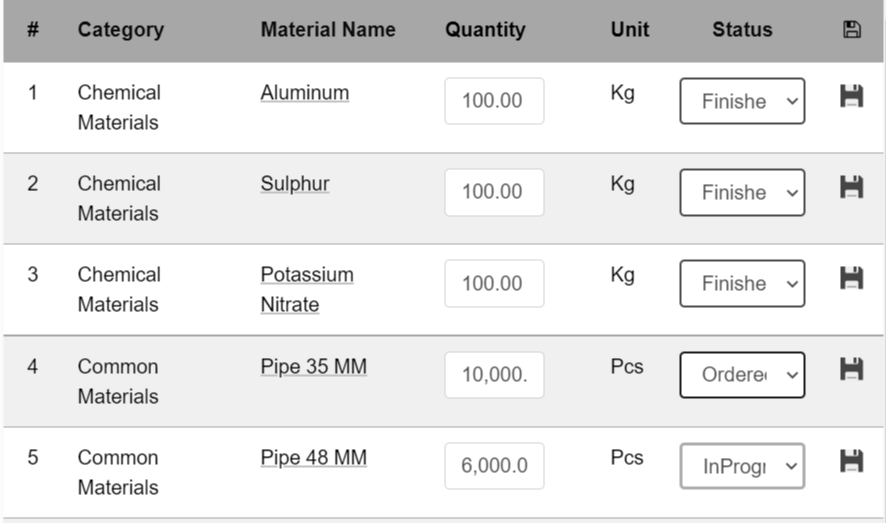Save the Pipe 48 MM row

851,461
